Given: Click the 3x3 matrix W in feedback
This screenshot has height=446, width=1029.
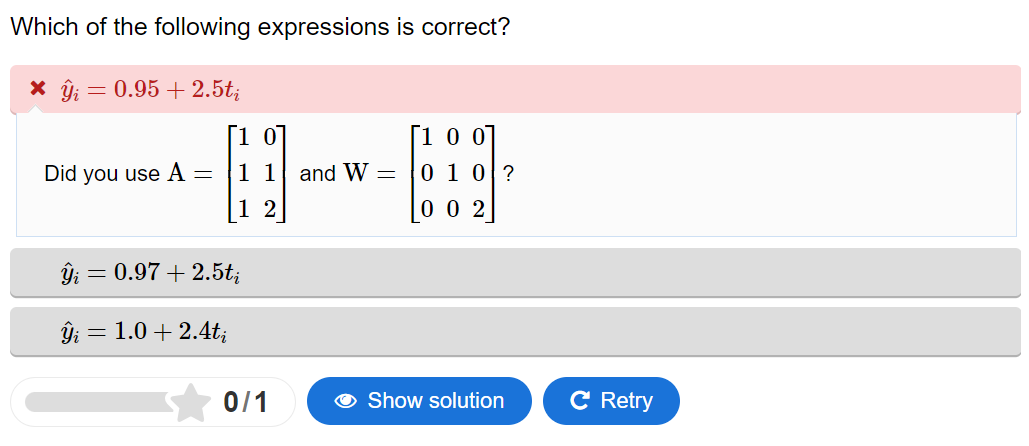Looking at the screenshot, I should pos(455,173).
